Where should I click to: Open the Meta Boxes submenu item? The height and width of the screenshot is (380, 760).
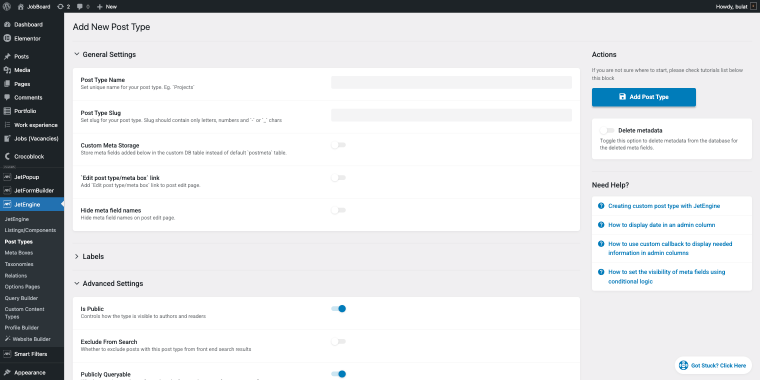pos(19,253)
